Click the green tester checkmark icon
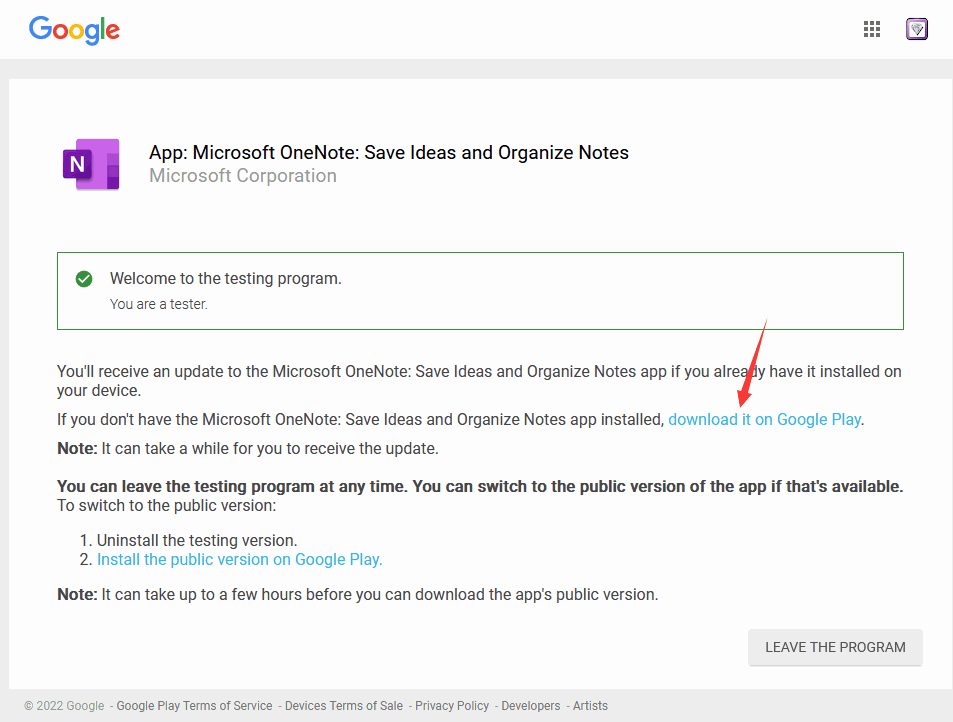Image resolution: width=953 pixels, height=722 pixels. point(84,279)
